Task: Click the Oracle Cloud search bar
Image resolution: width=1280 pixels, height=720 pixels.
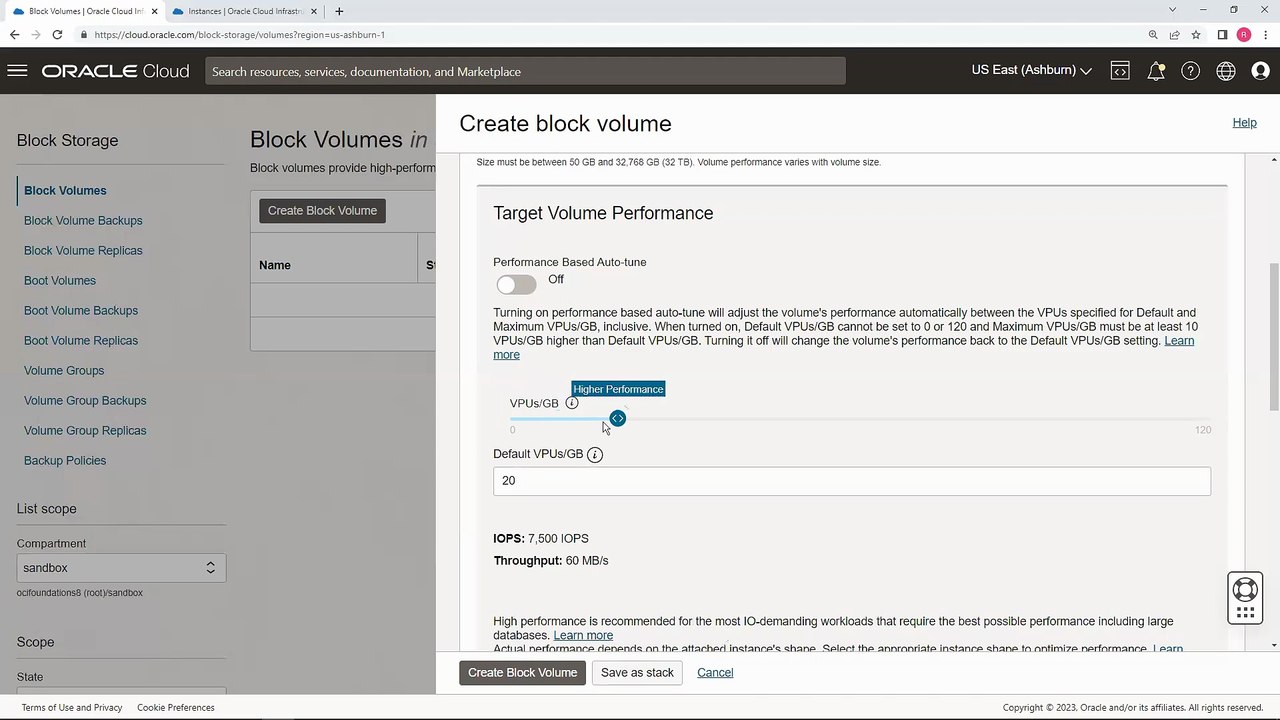Action: [x=525, y=71]
